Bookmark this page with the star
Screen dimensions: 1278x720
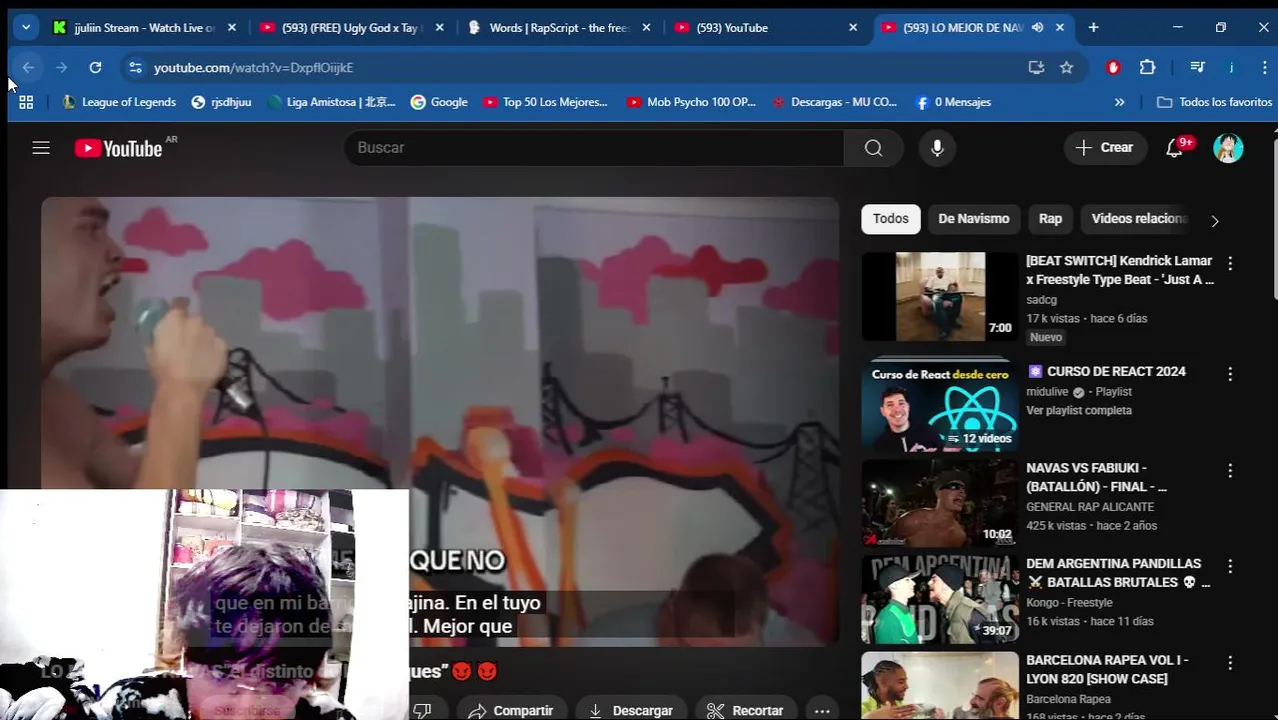[x=1066, y=67]
